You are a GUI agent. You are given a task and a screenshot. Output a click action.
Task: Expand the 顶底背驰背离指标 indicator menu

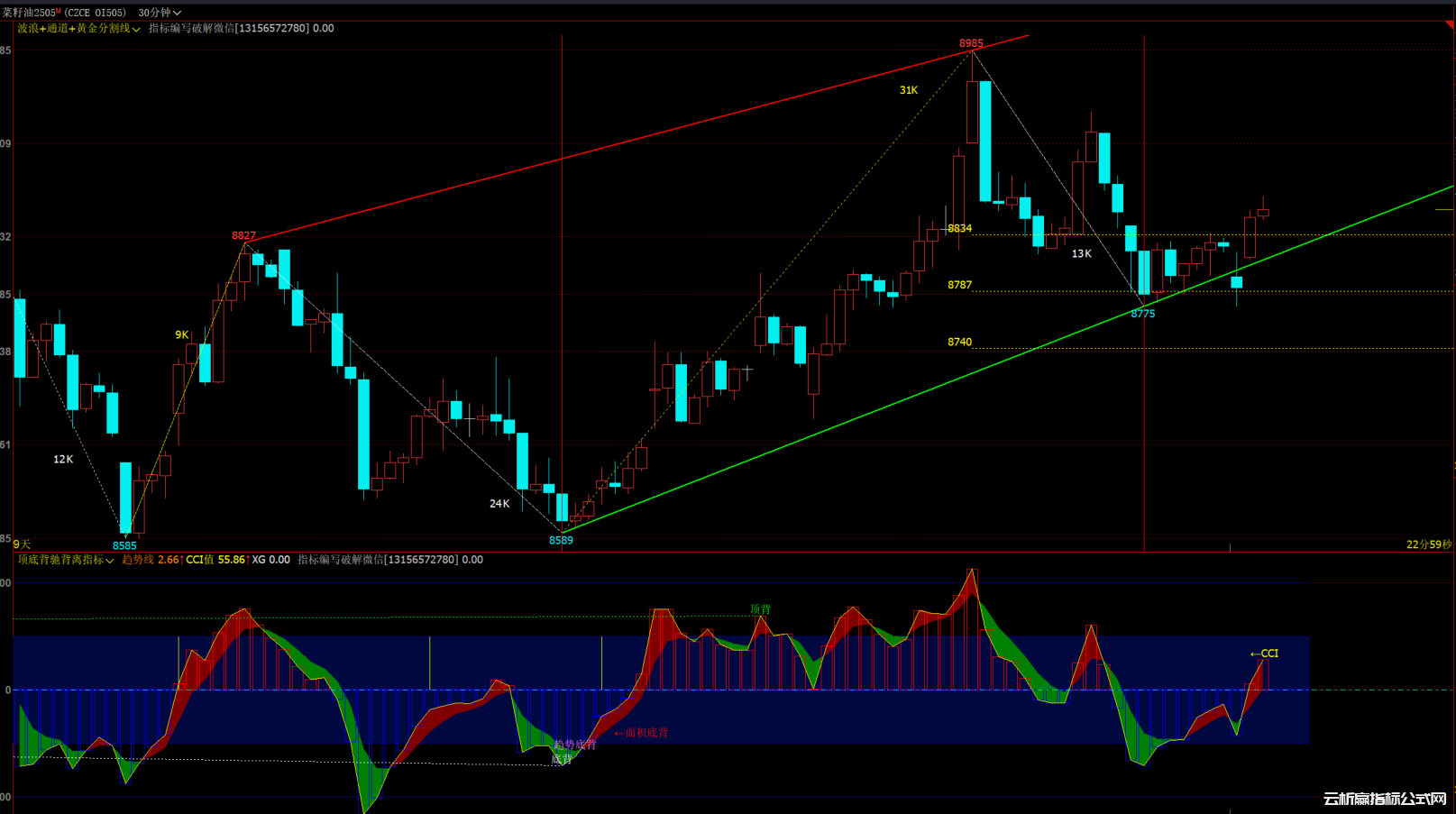coord(66,560)
